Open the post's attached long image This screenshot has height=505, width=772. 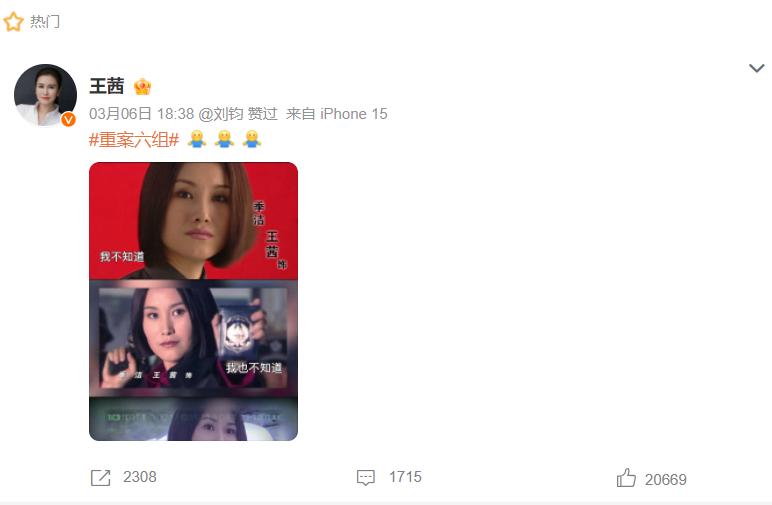click(193, 301)
